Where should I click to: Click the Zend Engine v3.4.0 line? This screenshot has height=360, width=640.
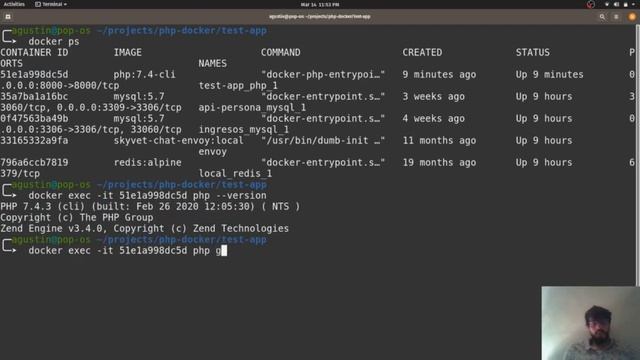[x=144, y=229]
